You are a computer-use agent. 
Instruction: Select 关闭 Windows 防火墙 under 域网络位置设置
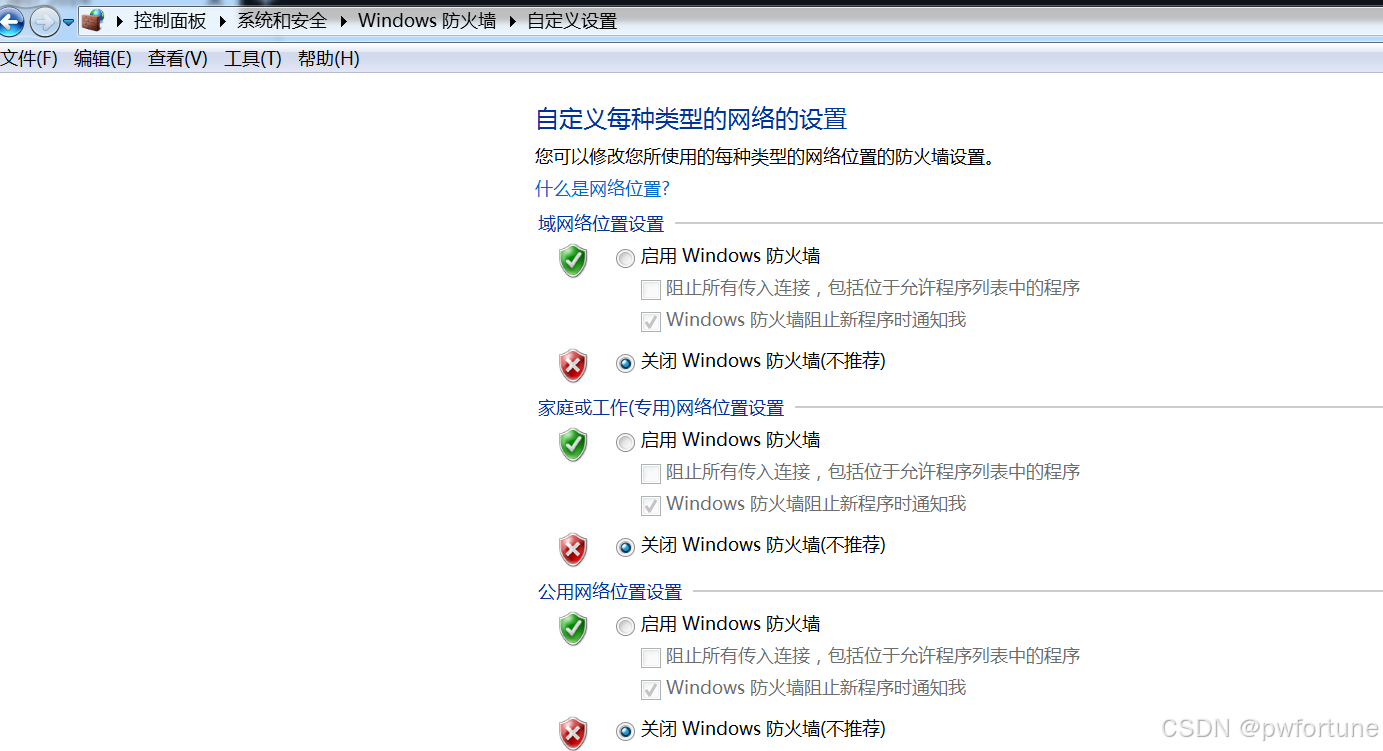[625, 363]
